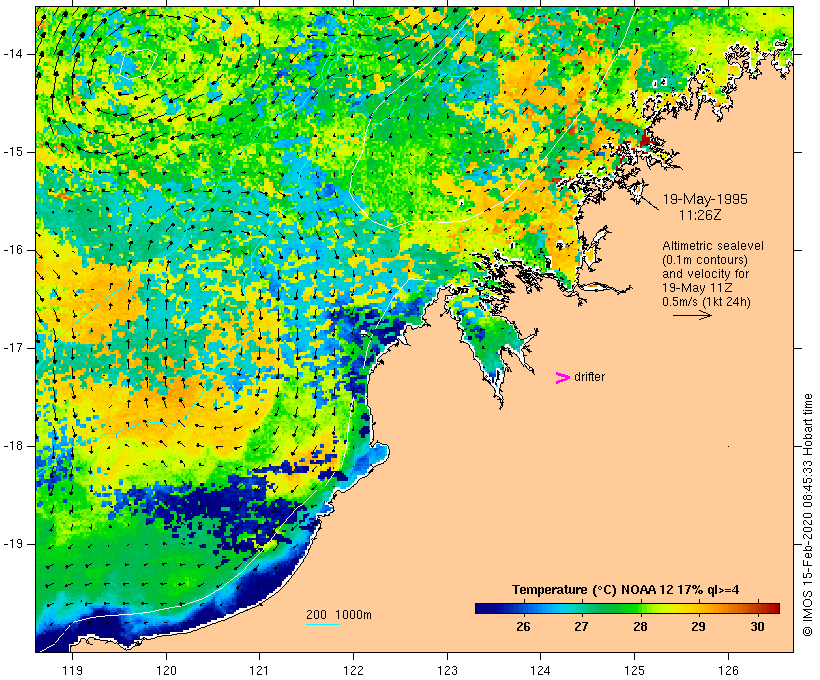Click the text 'and velocity for'
Screen dimensions: 820x680
tap(705, 274)
